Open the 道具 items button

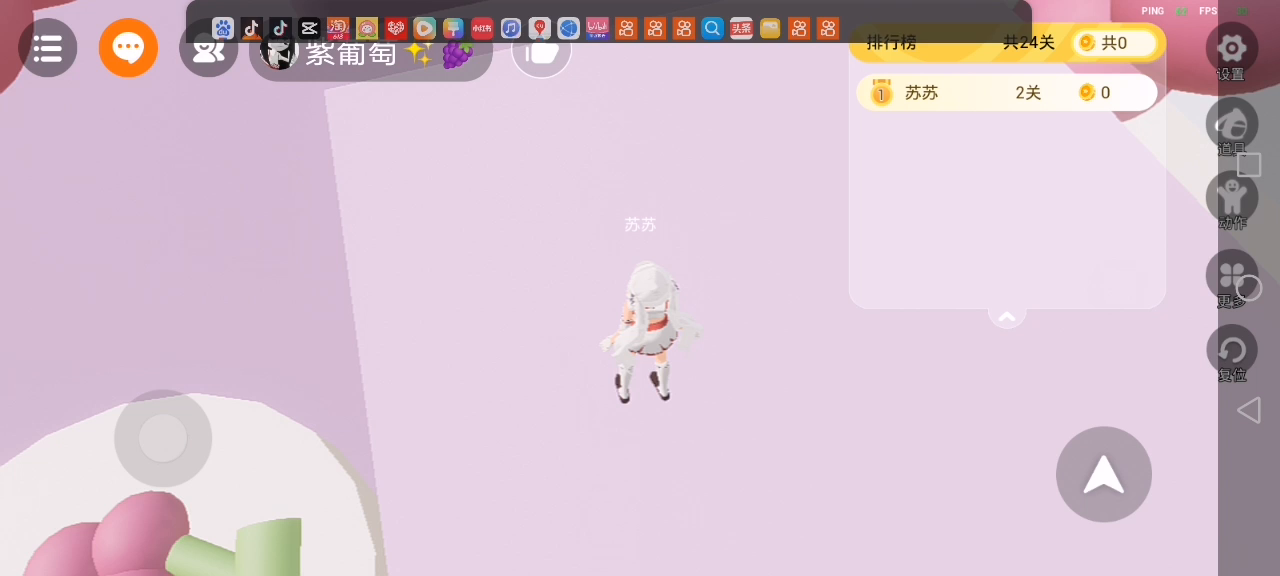(x=1231, y=125)
